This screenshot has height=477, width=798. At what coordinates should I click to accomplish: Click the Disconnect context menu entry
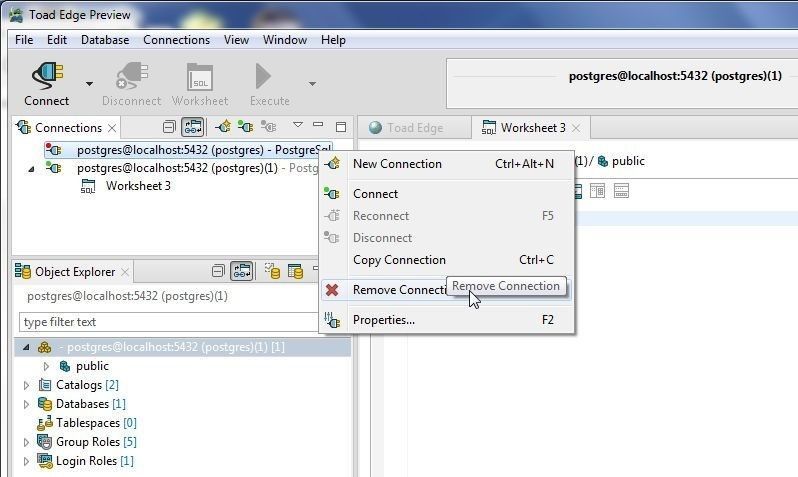pyautogui.click(x=447, y=238)
